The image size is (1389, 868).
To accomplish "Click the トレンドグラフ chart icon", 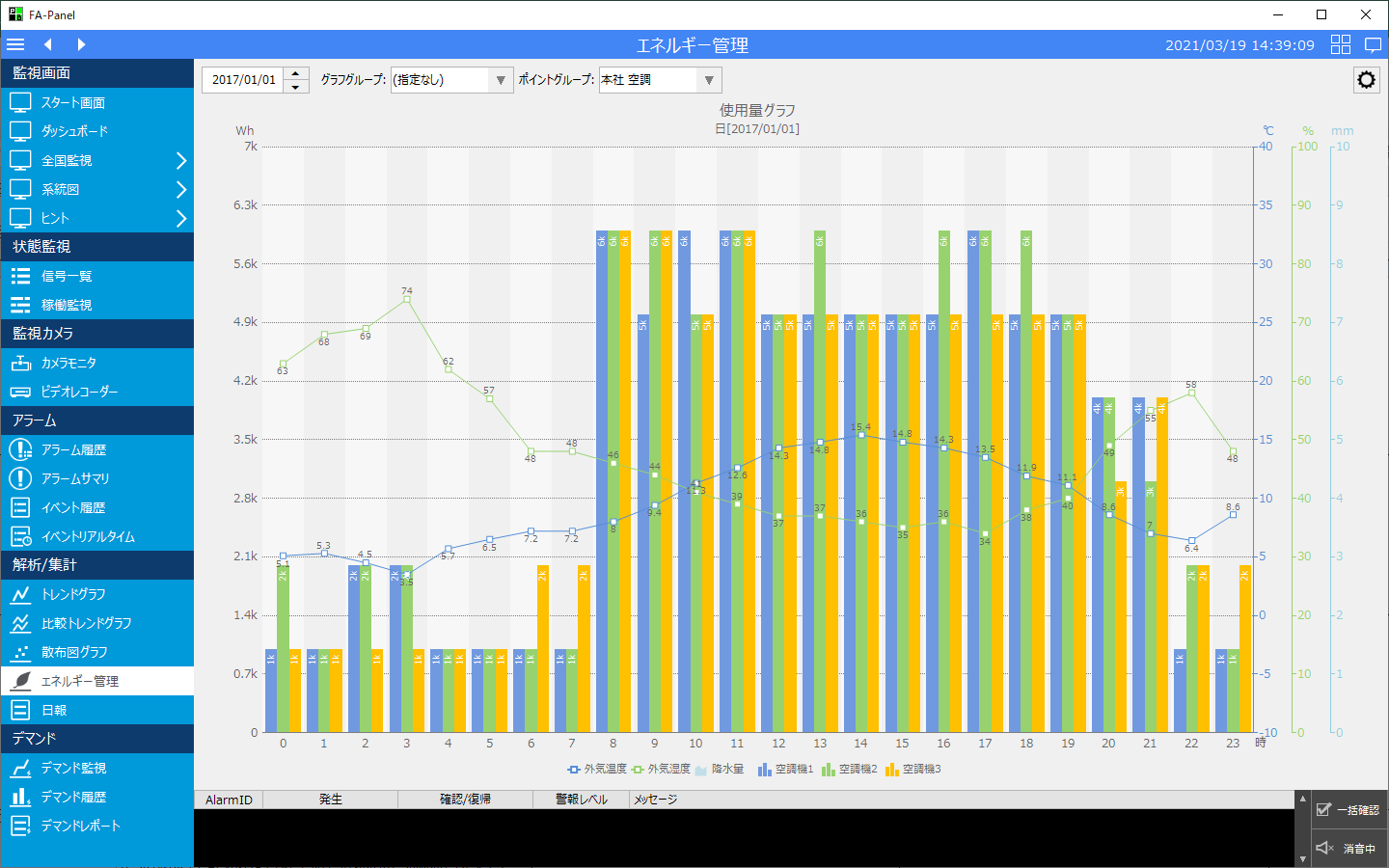I will point(20,594).
